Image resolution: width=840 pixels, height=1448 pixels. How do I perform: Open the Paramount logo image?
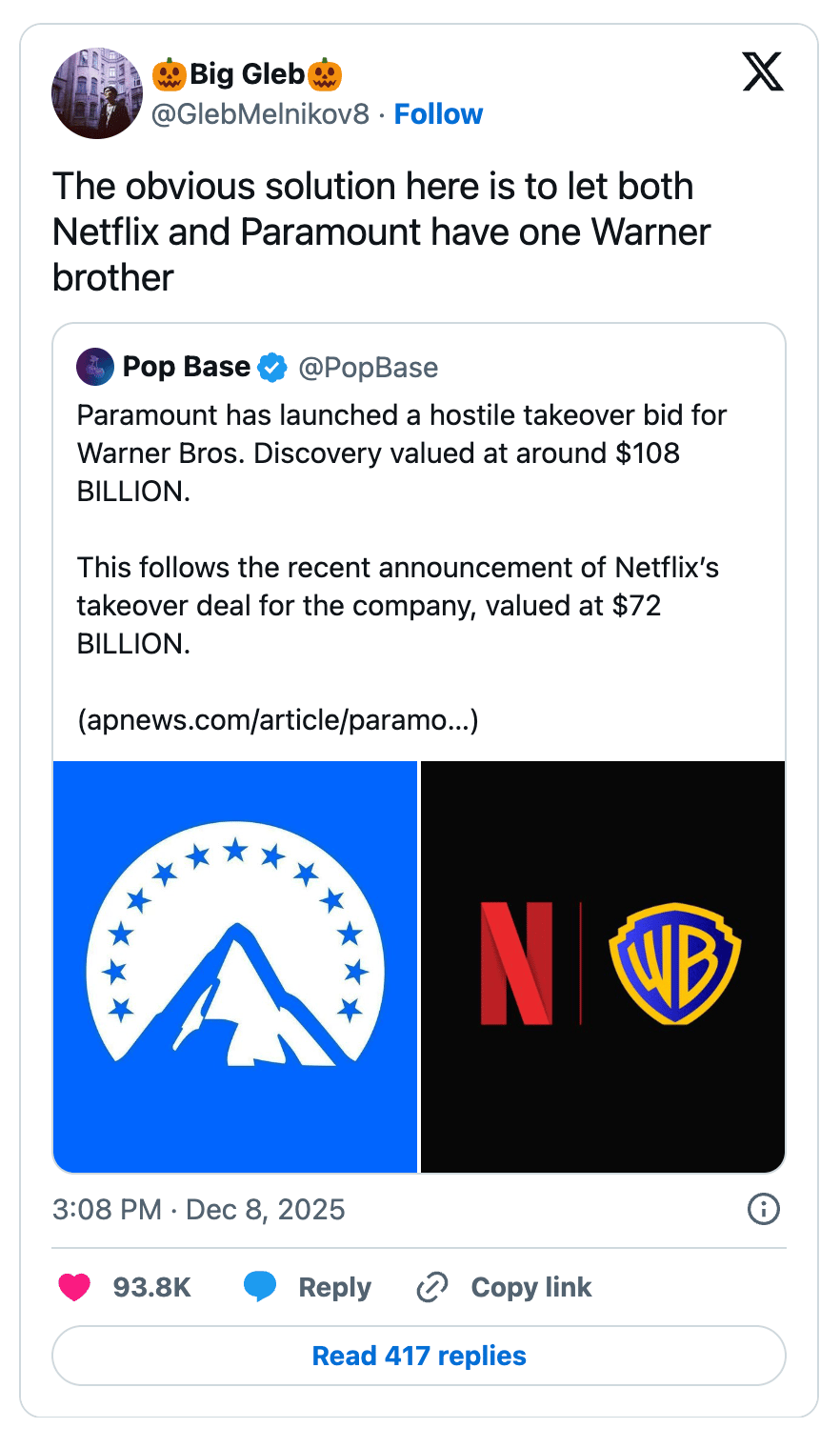(235, 966)
